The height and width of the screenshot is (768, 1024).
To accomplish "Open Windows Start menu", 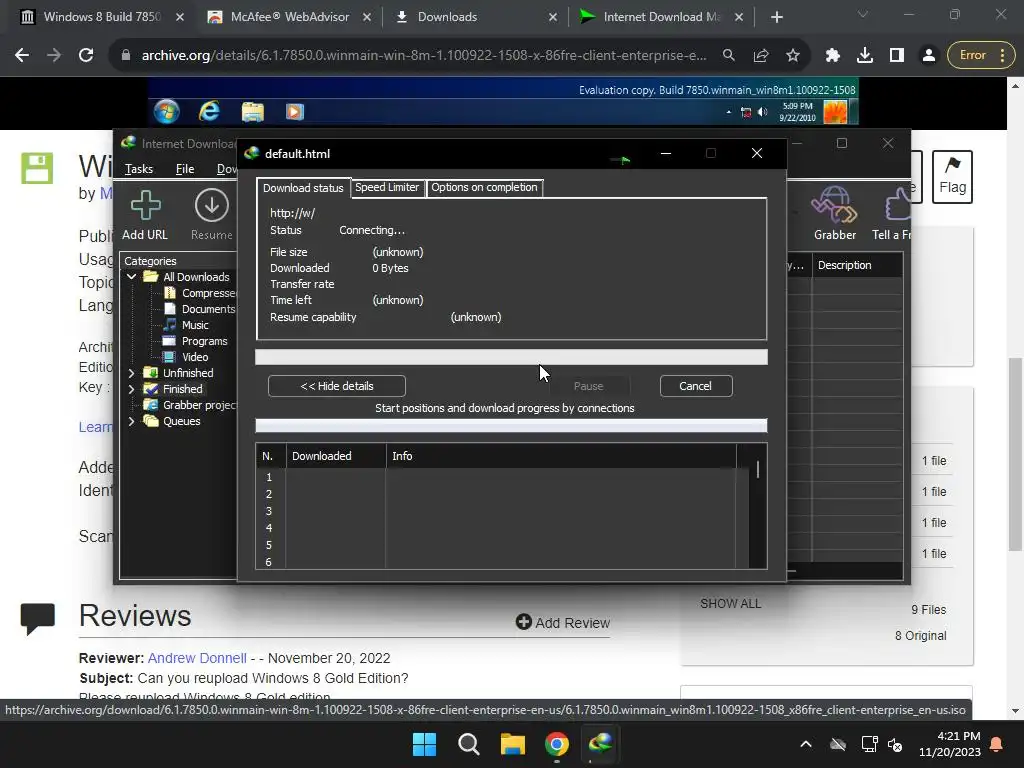I will [424, 744].
